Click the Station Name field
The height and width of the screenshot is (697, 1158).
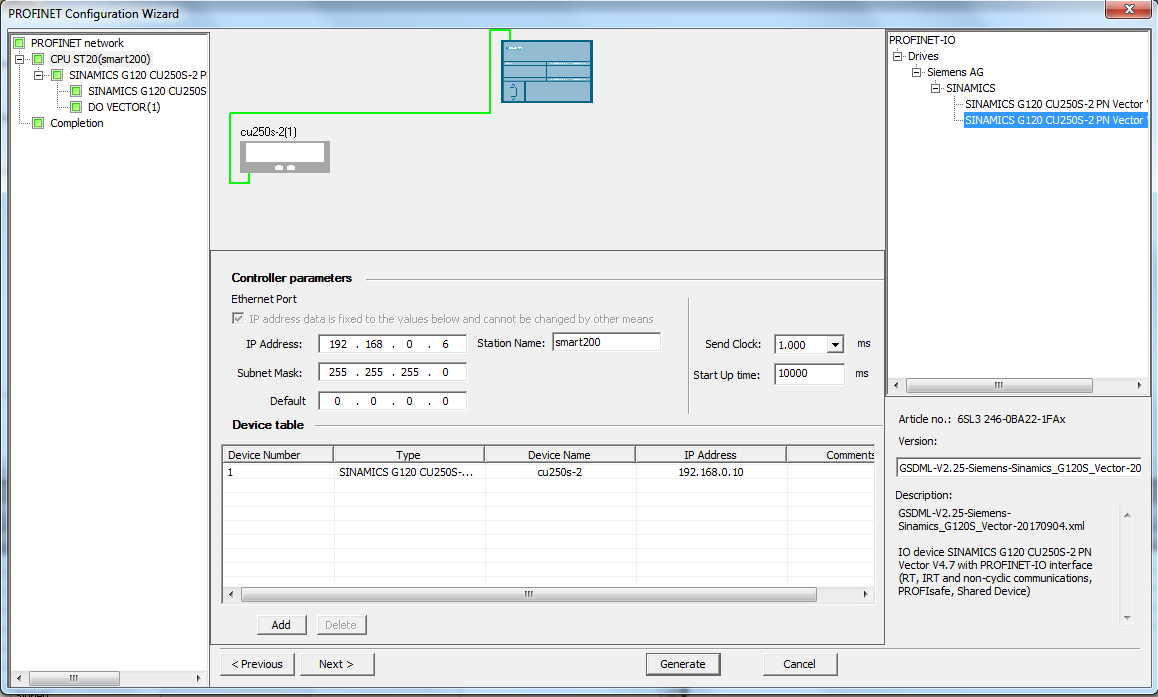point(606,342)
